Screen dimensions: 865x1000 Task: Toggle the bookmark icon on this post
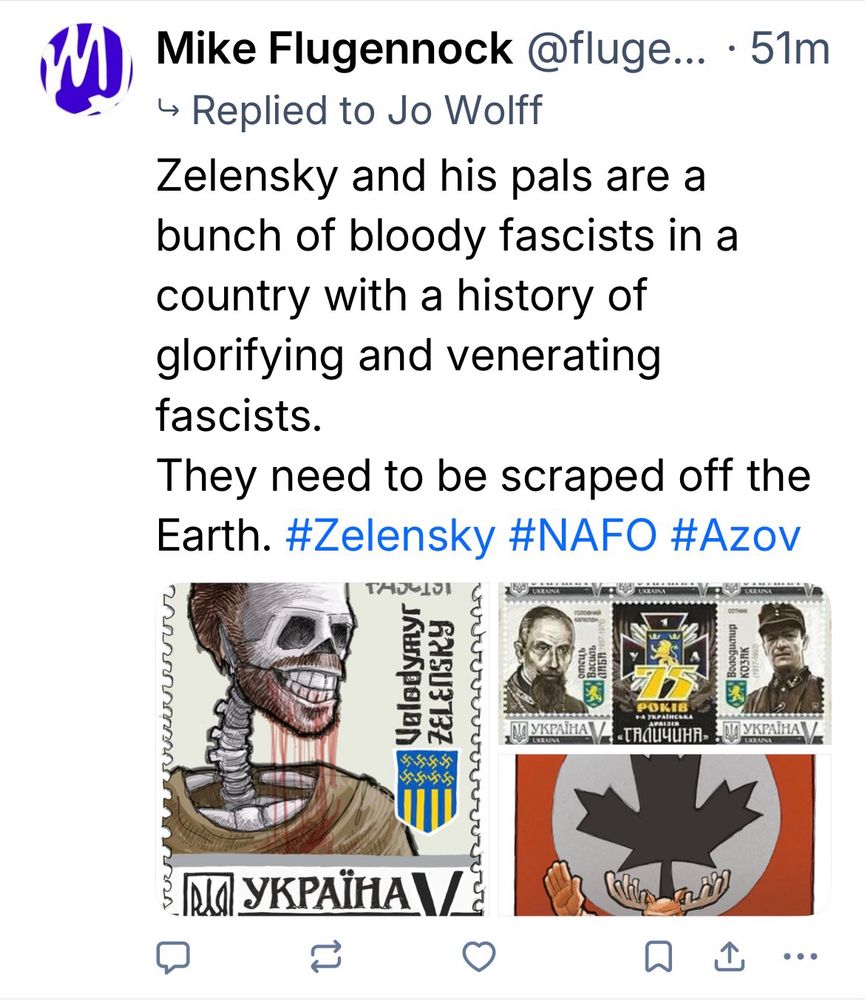[x=658, y=956]
